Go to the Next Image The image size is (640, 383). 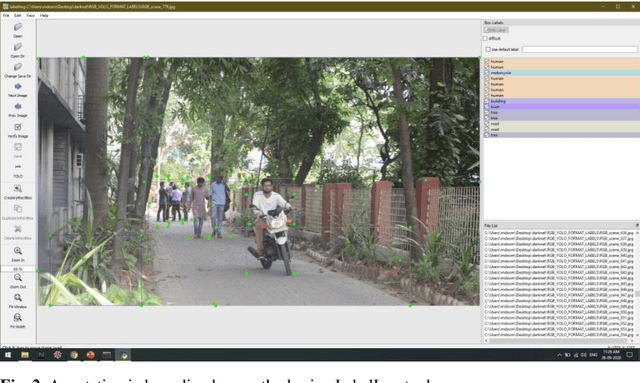(x=18, y=90)
